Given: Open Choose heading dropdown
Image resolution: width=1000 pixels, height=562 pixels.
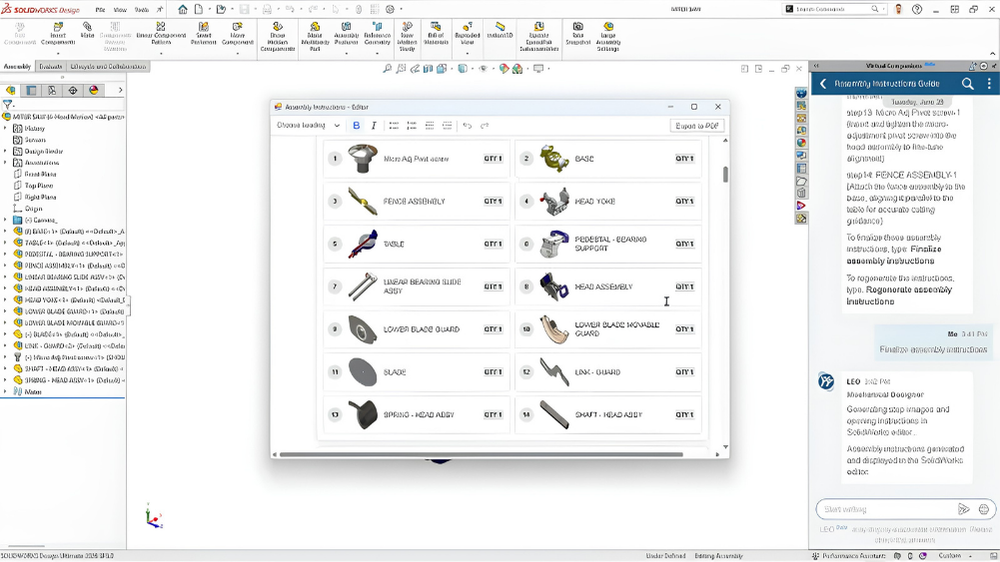Looking at the screenshot, I should [308, 126].
